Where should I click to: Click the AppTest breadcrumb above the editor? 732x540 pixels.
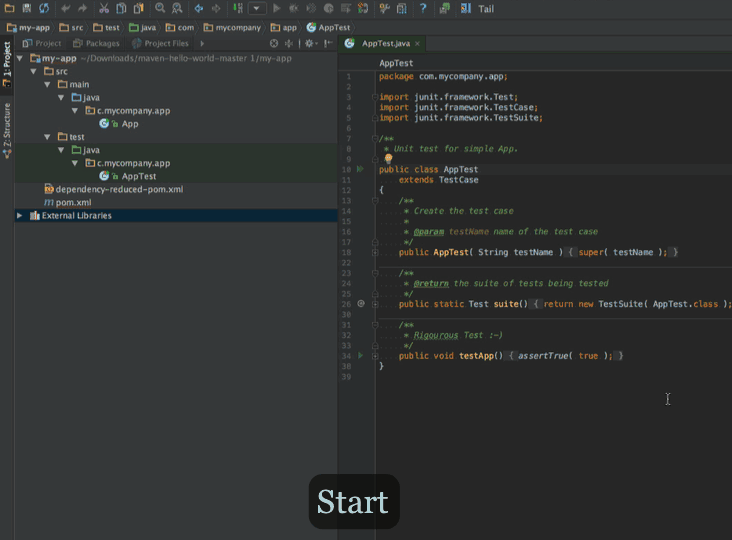pyautogui.click(x=396, y=63)
